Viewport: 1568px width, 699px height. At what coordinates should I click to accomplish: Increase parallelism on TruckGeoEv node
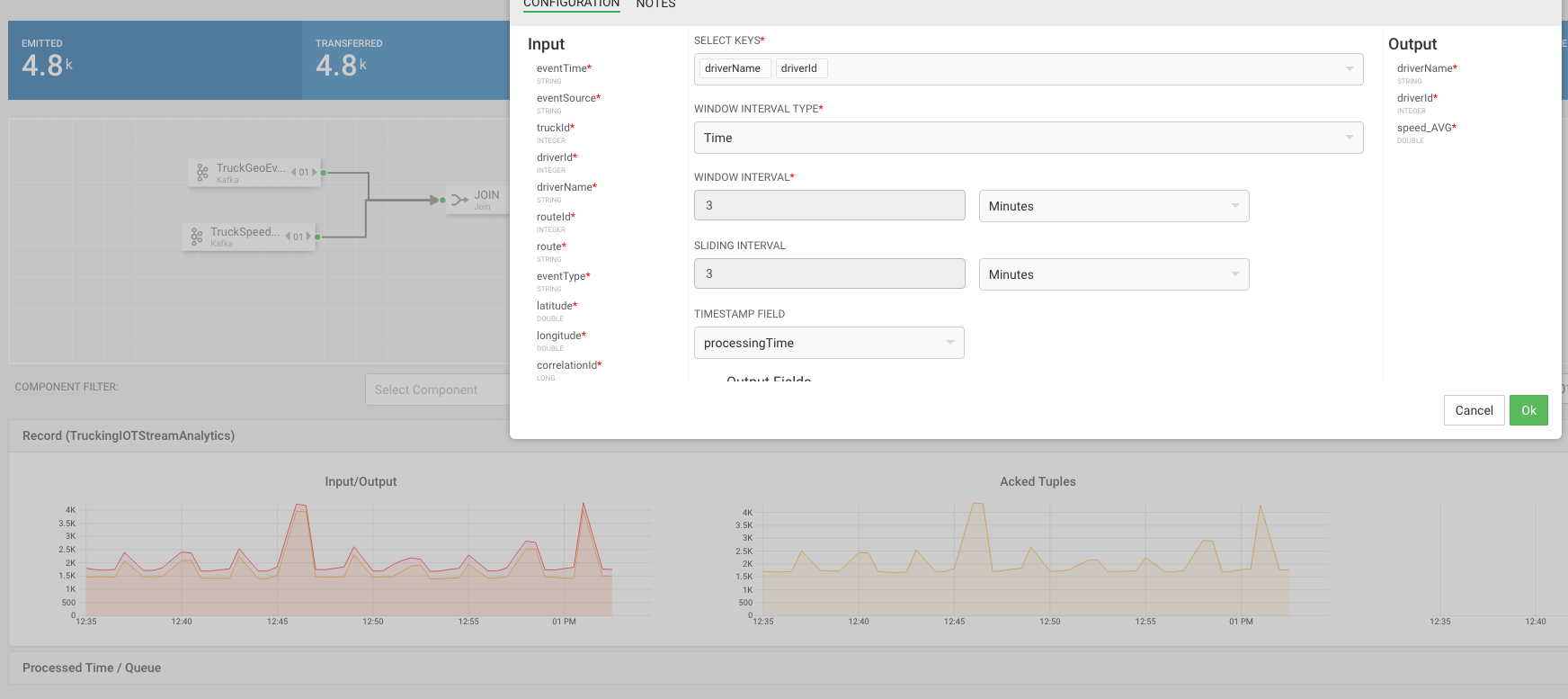tap(314, 173)
